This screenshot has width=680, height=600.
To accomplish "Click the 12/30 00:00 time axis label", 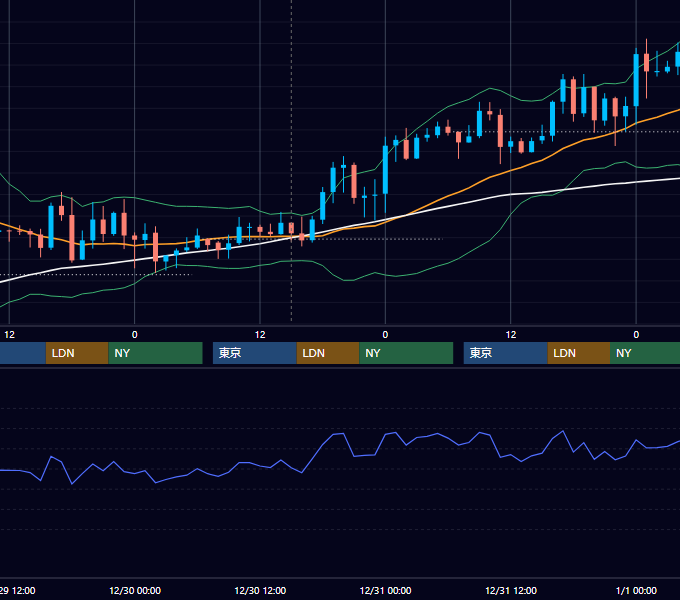I will point(135,590).
